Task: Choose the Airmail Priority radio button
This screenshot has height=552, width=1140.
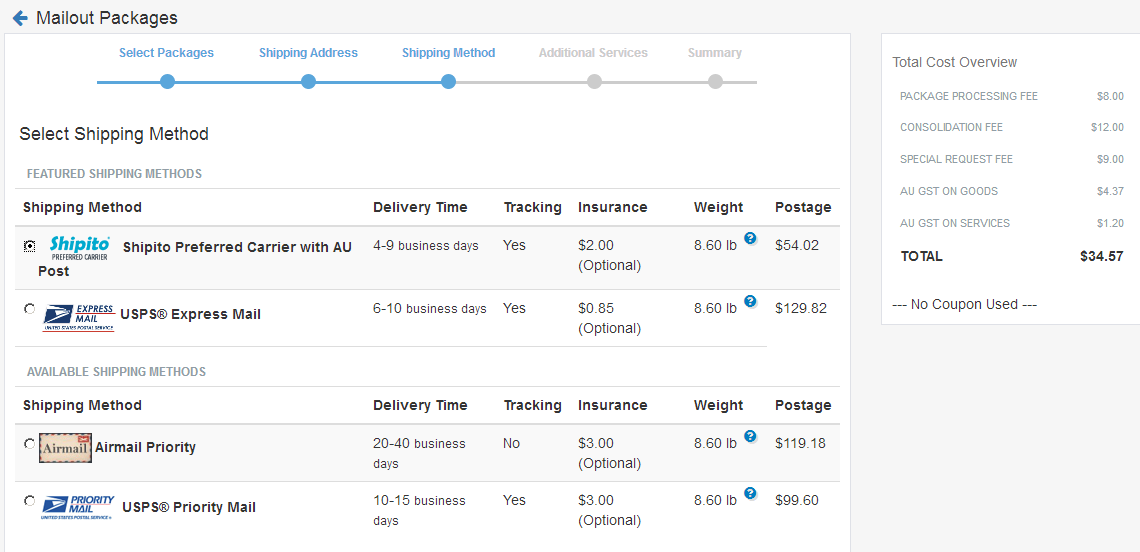Action: coord(29,443)
